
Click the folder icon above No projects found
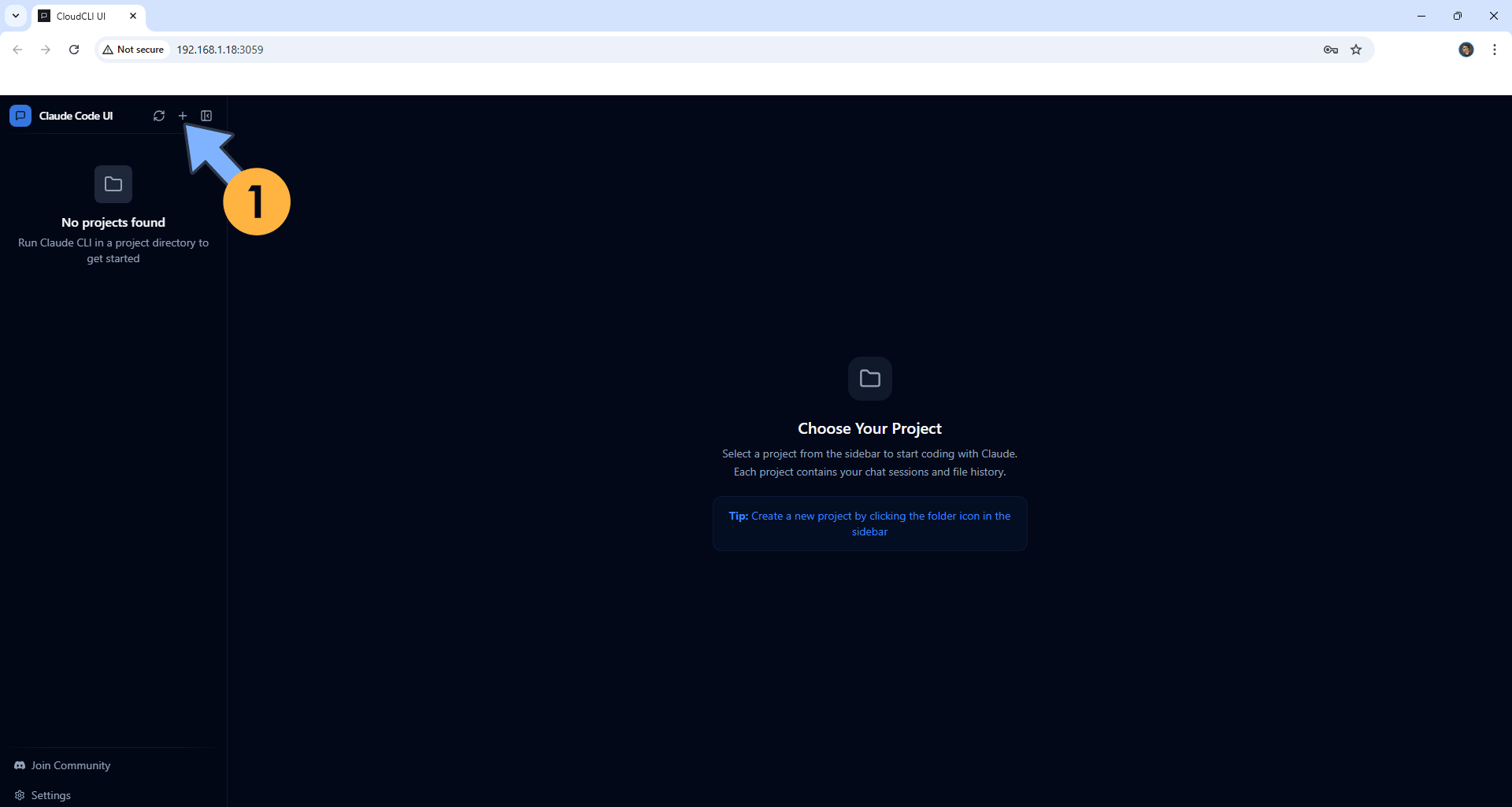(113, 183)
